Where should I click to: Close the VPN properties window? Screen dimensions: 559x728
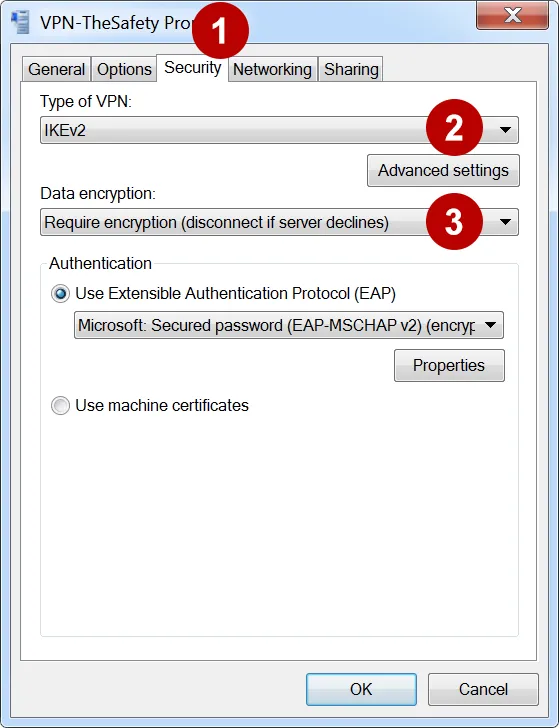pos(513,16)
